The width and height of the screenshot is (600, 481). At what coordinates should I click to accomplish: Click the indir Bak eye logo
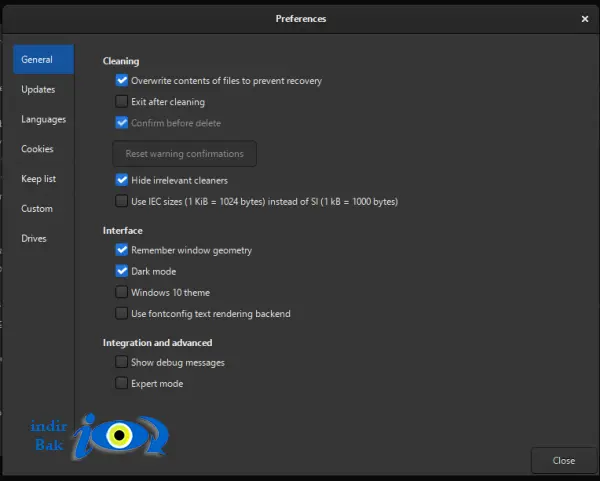(99, 436)
